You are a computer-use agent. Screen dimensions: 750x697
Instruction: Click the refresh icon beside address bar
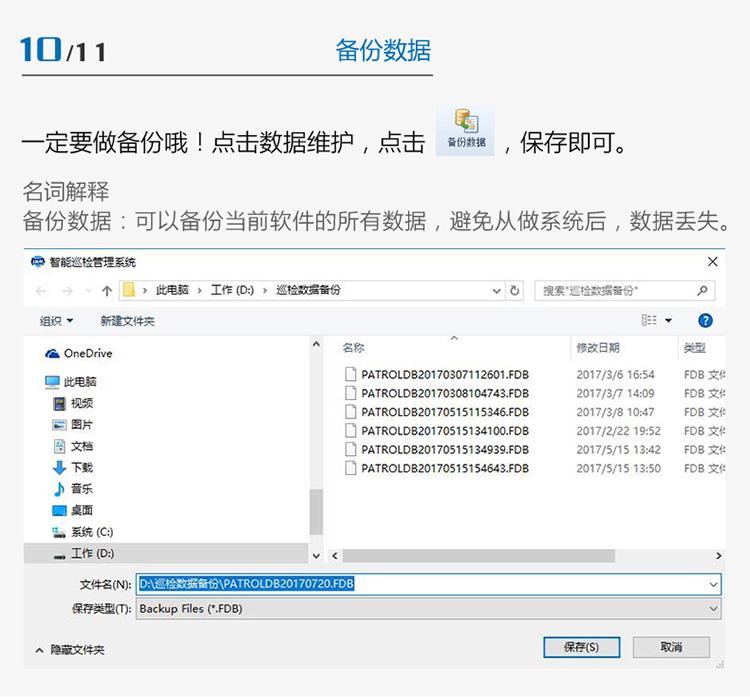coord(515,291)
